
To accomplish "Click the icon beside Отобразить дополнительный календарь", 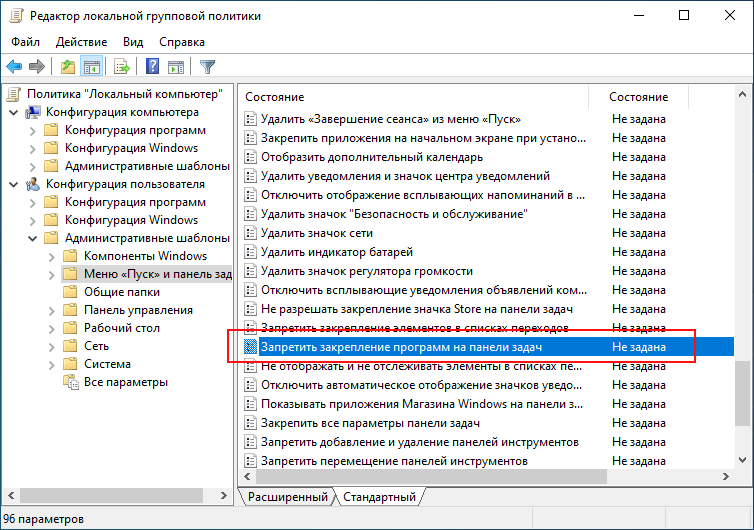I will [x=250, y=157].
